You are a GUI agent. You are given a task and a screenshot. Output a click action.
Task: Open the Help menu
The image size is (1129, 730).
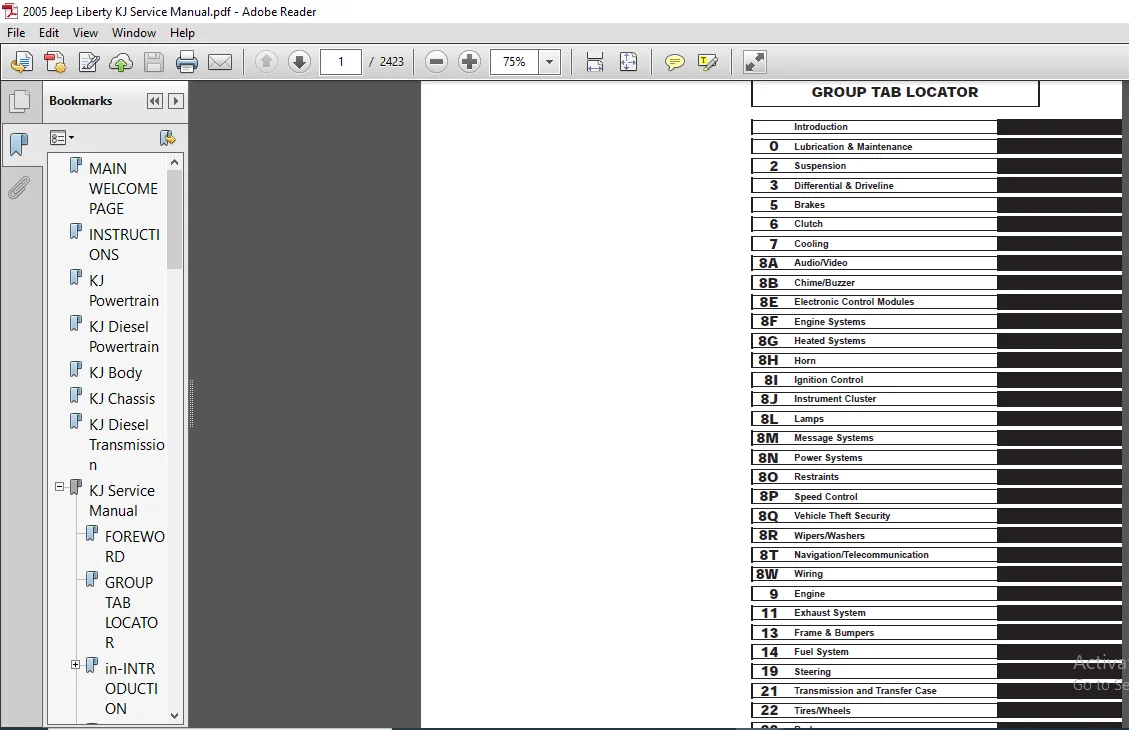182,33
